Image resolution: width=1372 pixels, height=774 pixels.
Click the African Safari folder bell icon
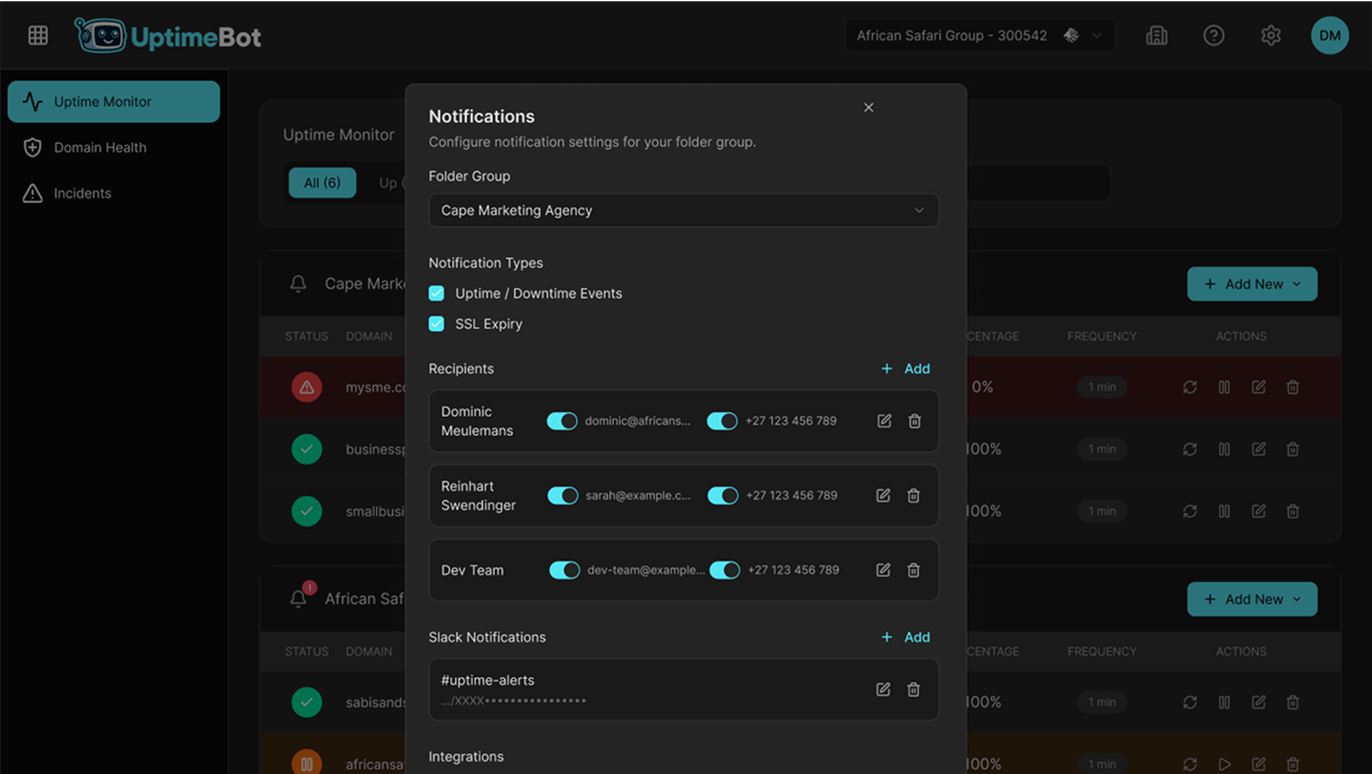click(299, 598)
